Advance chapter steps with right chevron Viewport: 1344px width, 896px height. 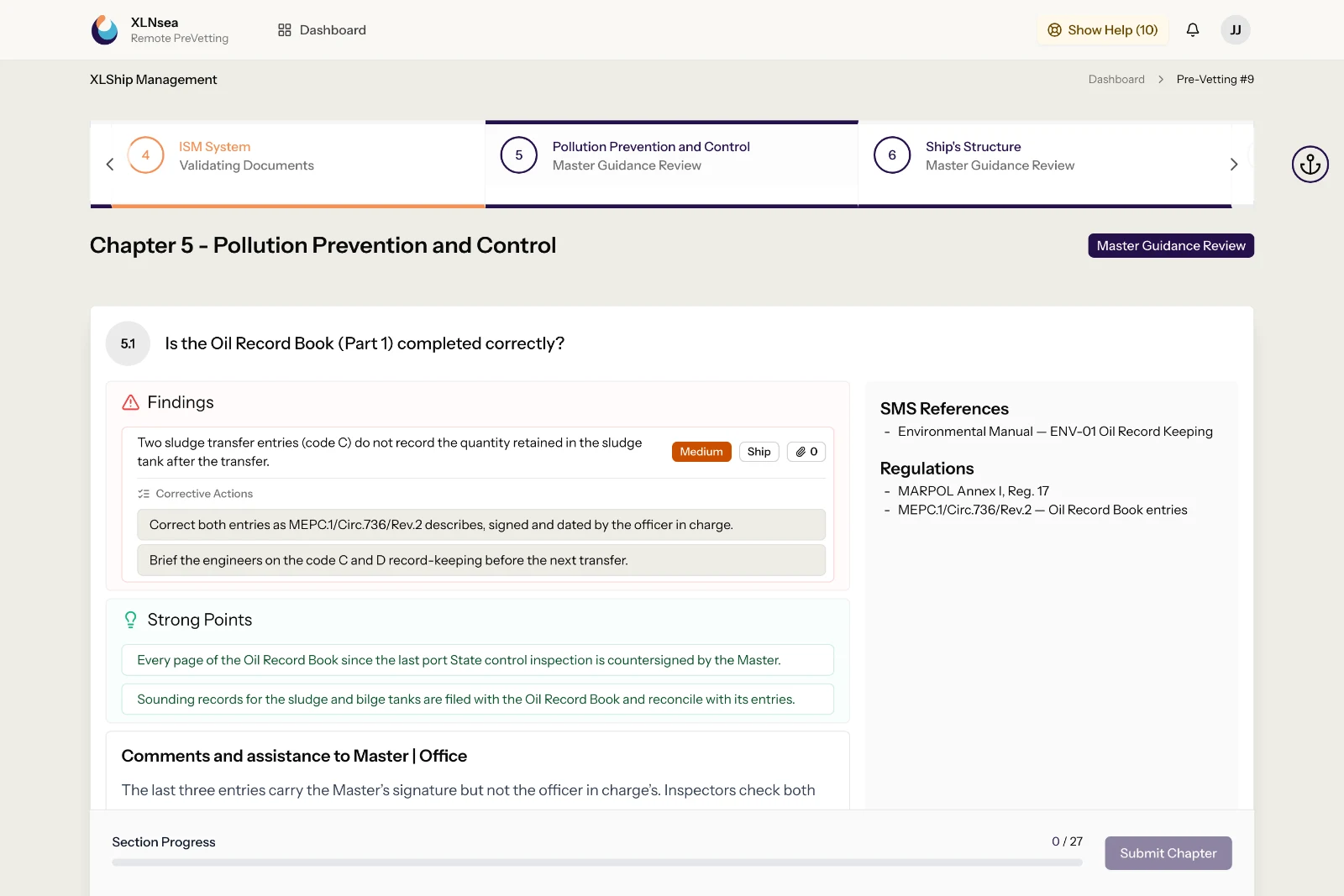(x=1234, y=165)
